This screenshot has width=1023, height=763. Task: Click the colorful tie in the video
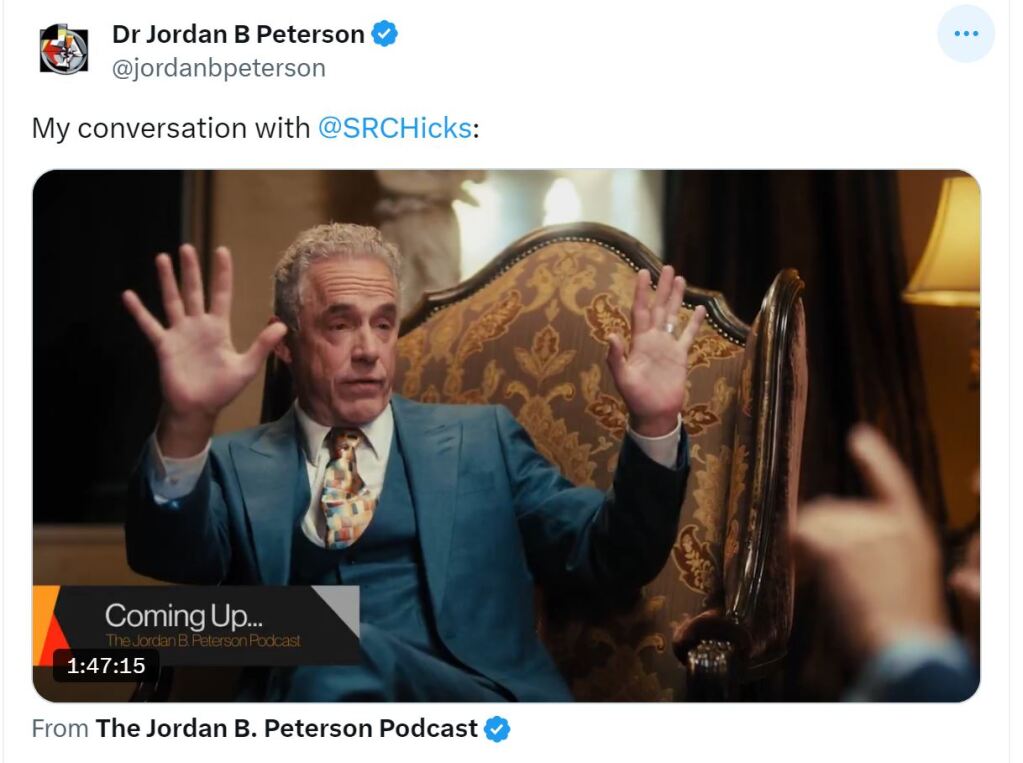346,488
